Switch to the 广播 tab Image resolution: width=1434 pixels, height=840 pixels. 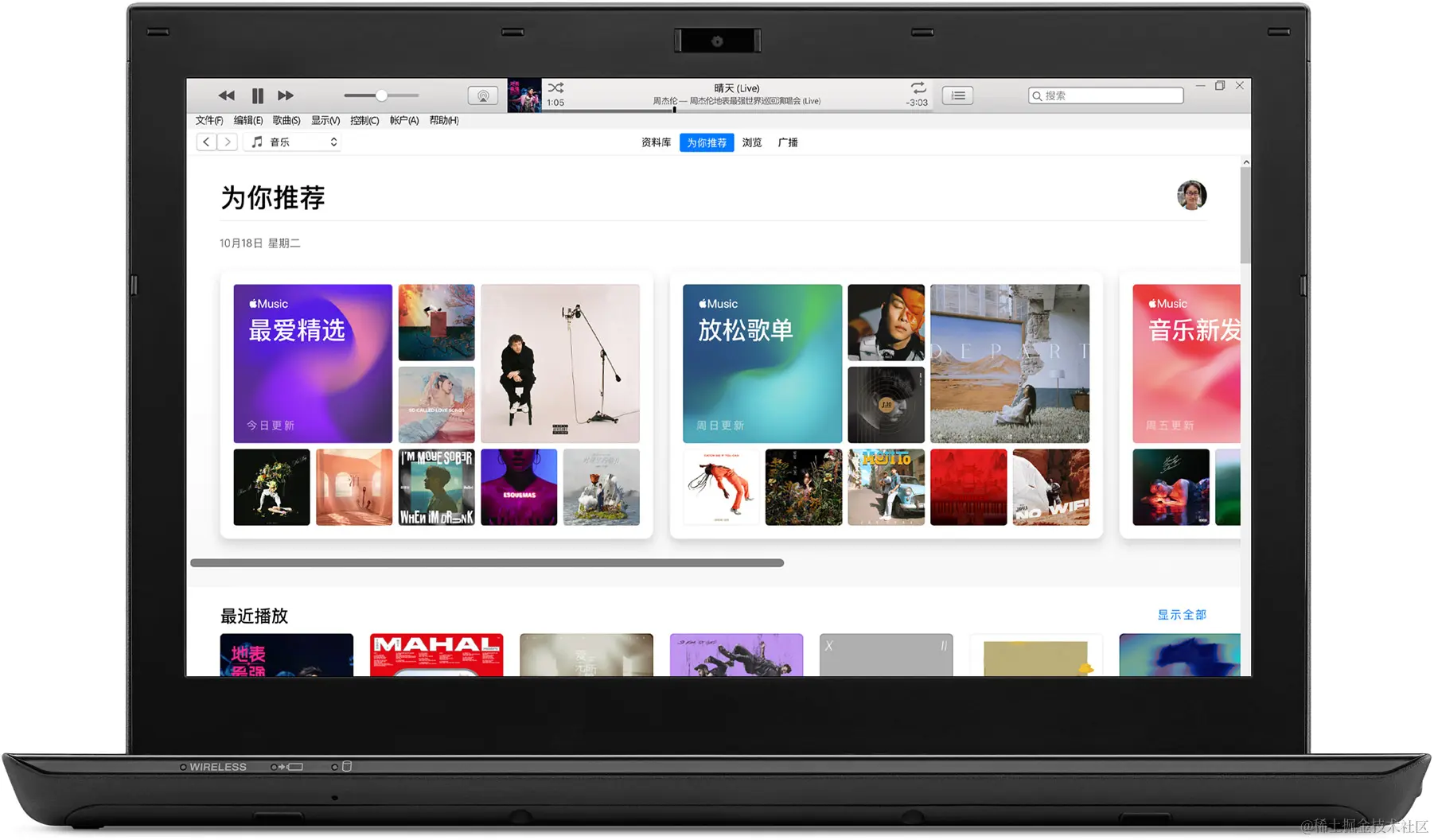[788, 142]
